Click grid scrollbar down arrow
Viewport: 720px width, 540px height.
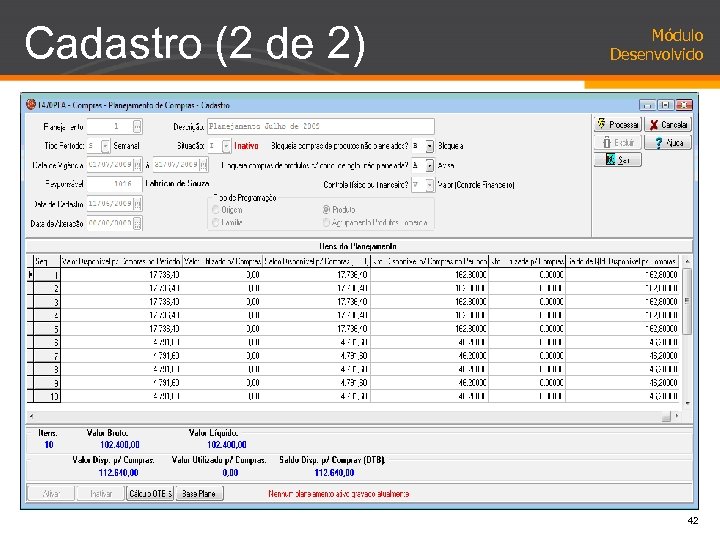[x=687, y=403]
